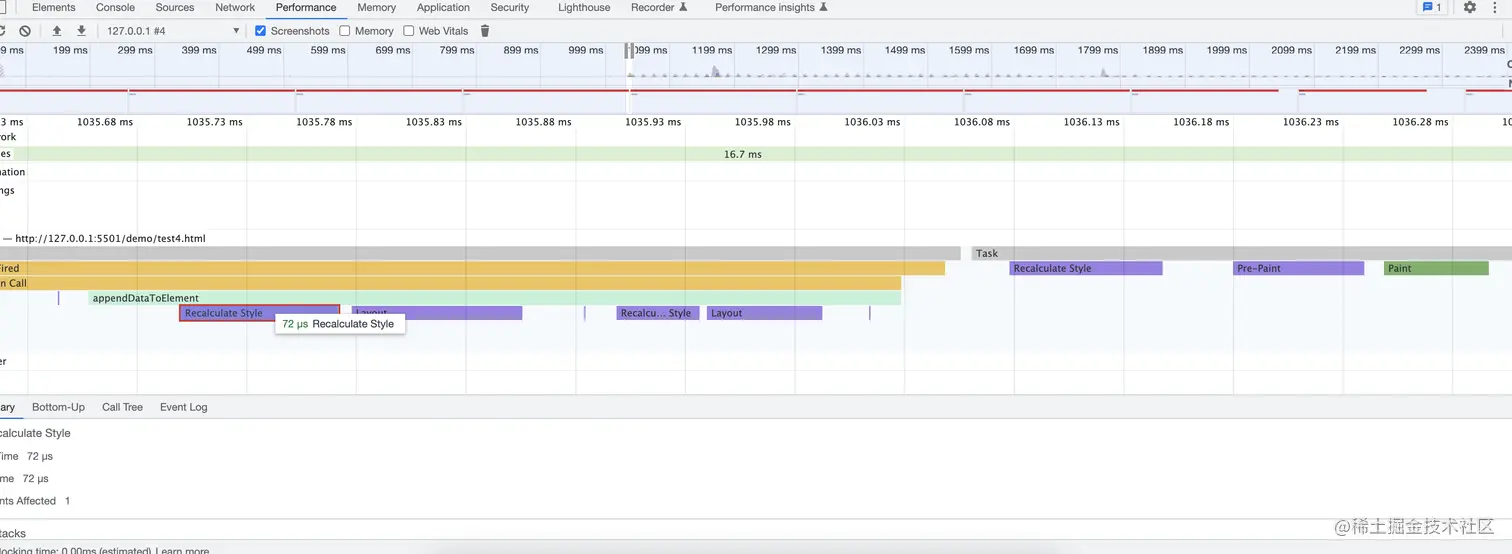The width and height of the screenshot is (1512, 554).
Task: Click the reload-and-record icon in the toolbar
Action: click(3, 31)
